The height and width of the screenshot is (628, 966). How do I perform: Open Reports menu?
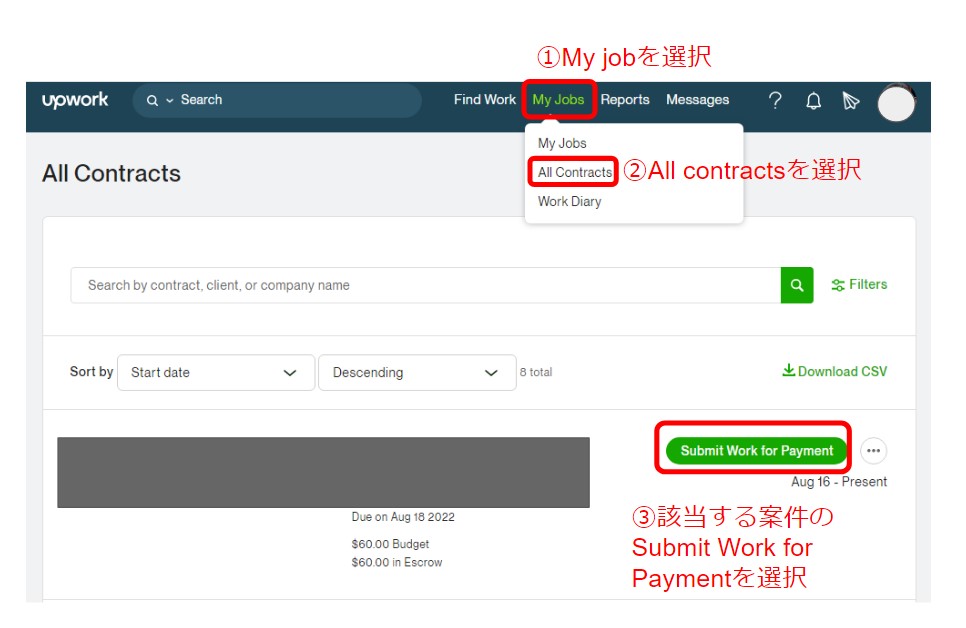click(625, 99)
